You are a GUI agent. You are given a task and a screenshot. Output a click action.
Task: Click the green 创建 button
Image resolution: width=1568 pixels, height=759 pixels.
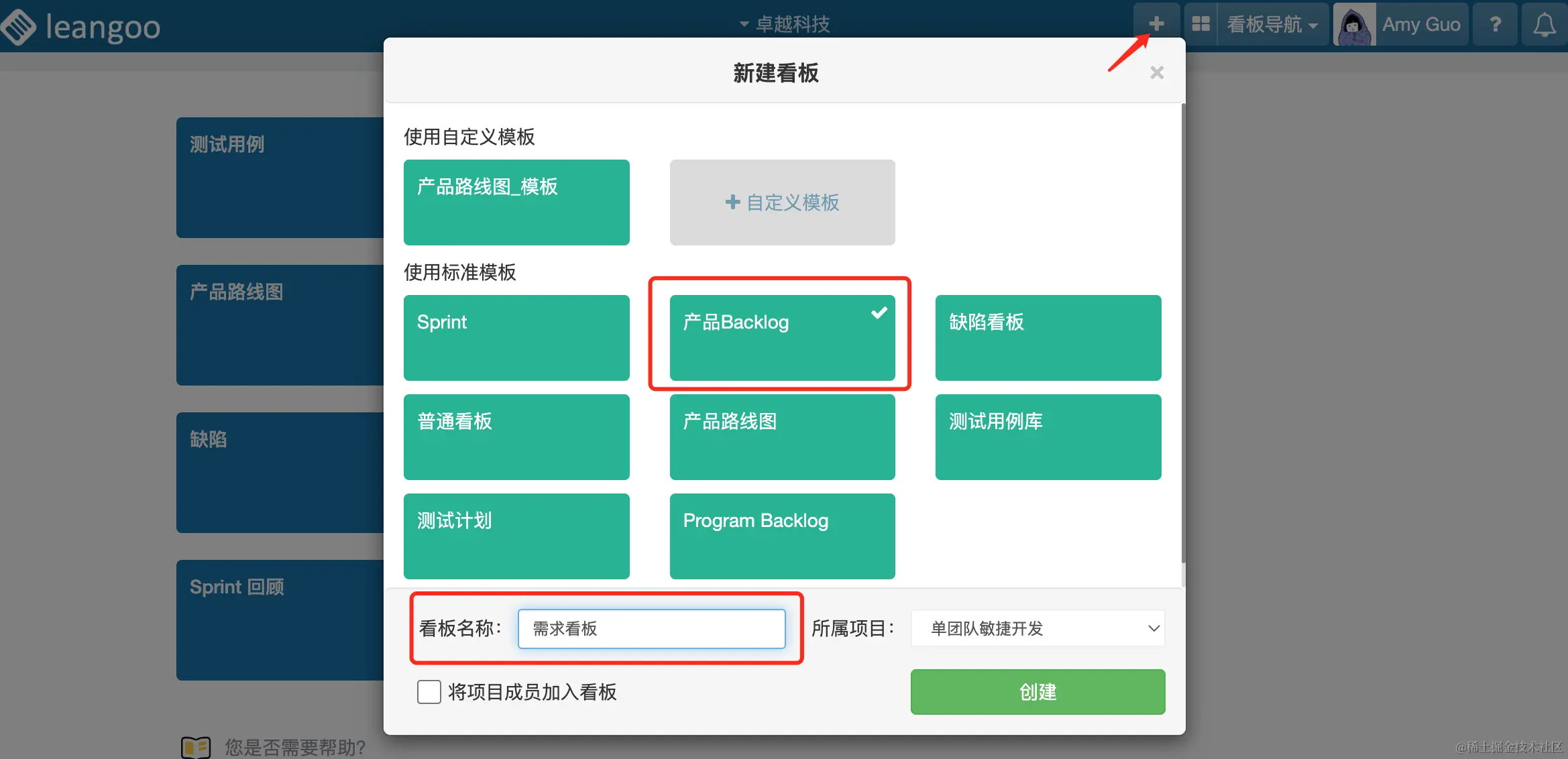click(x=1038, y=691)
